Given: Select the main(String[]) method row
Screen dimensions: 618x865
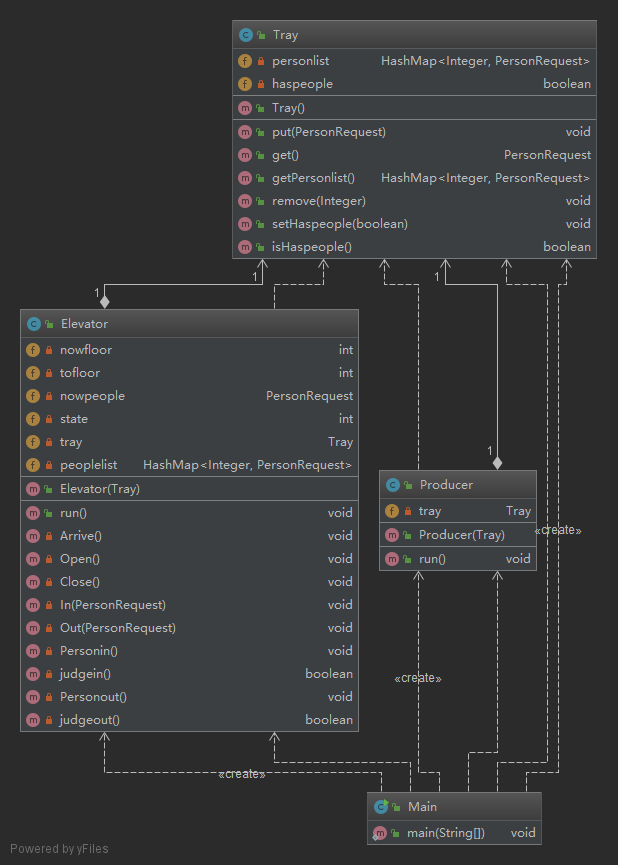Looking at the screenshot, I should click(x=454, y=832).
